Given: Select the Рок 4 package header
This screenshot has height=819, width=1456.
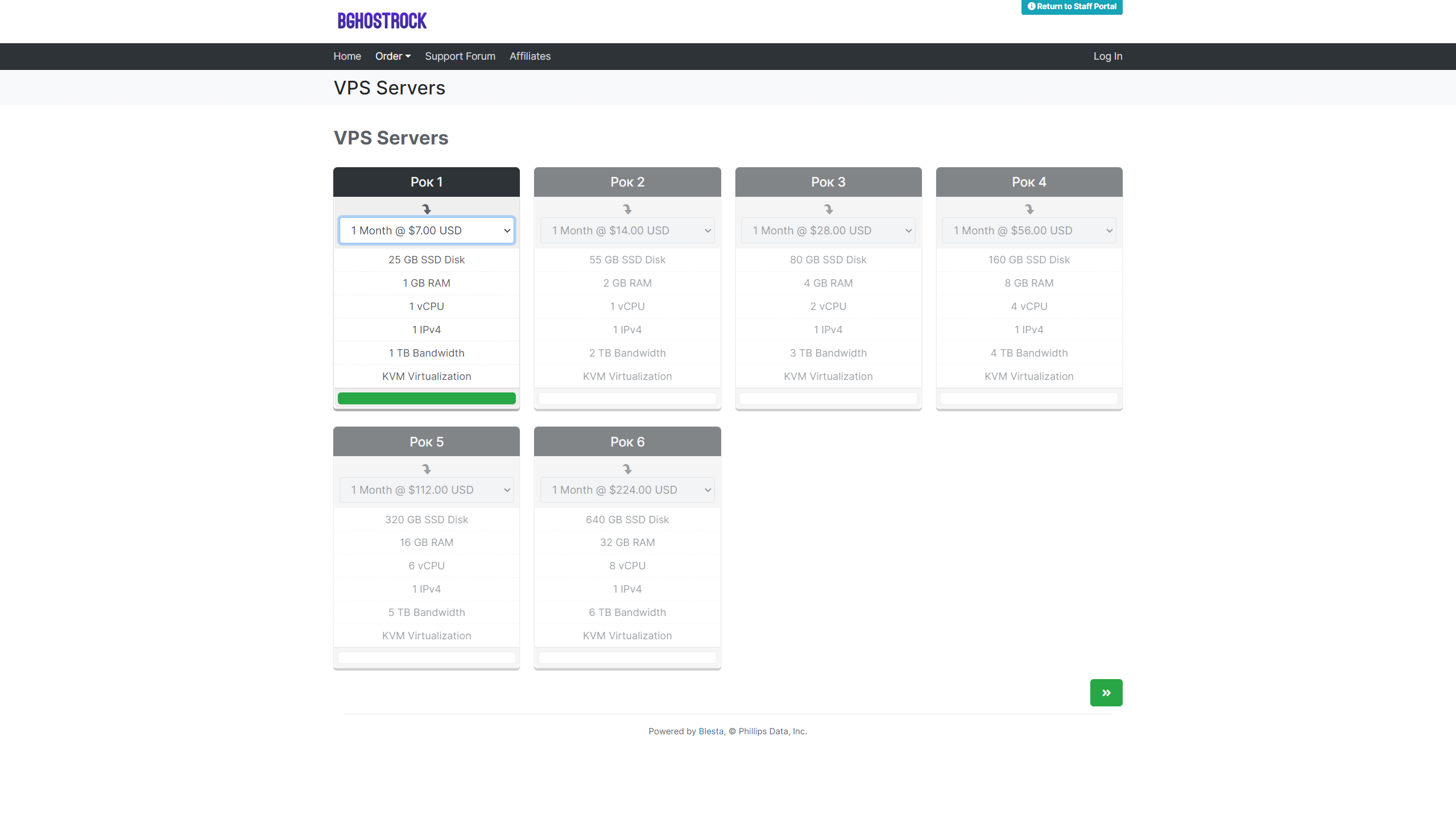Looking at the screenshot, I should tap(1029, 182).
